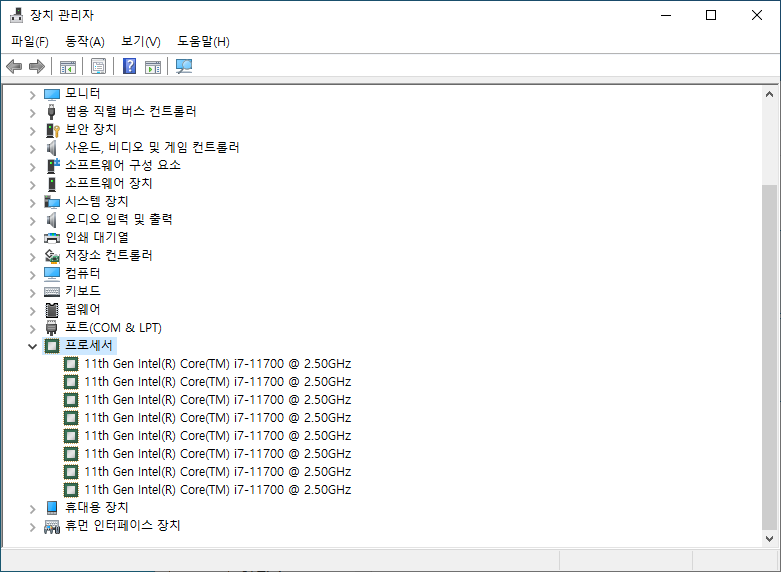Minimize the Device Manager window
This screenshot has height=572, width=781.
[666, 15]
